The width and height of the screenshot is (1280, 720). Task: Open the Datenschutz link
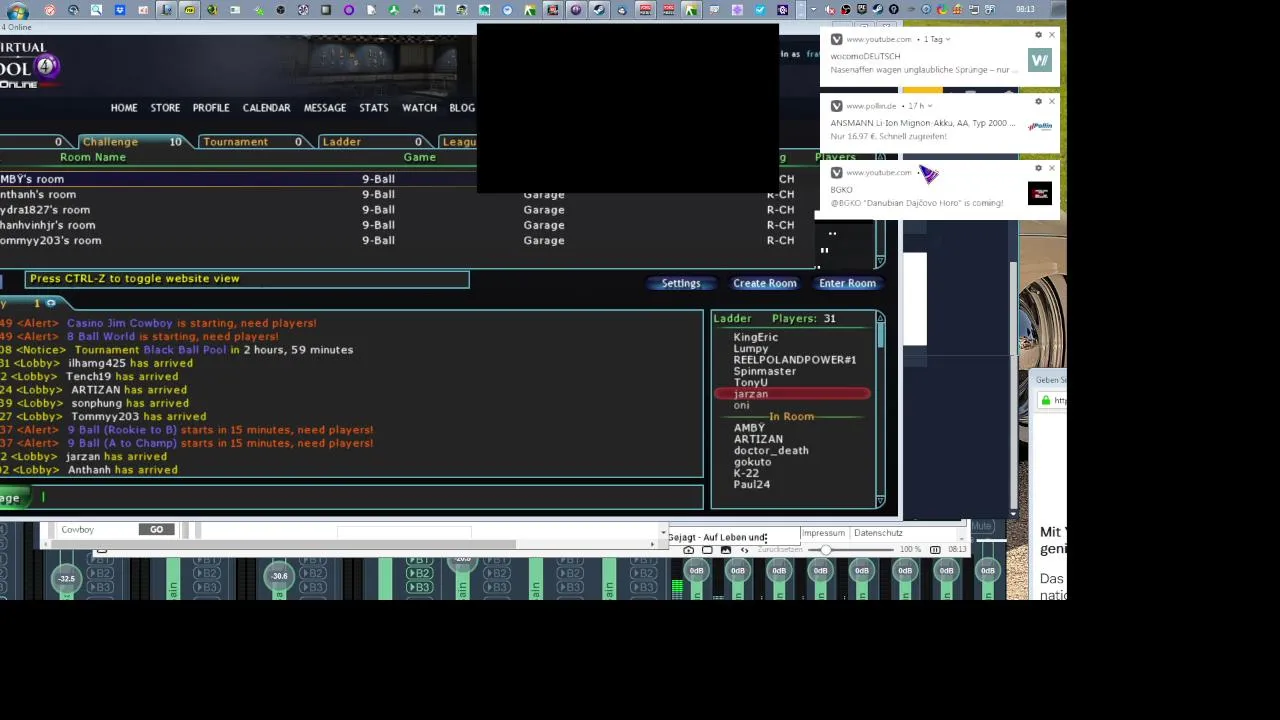(x=878, y=533)
